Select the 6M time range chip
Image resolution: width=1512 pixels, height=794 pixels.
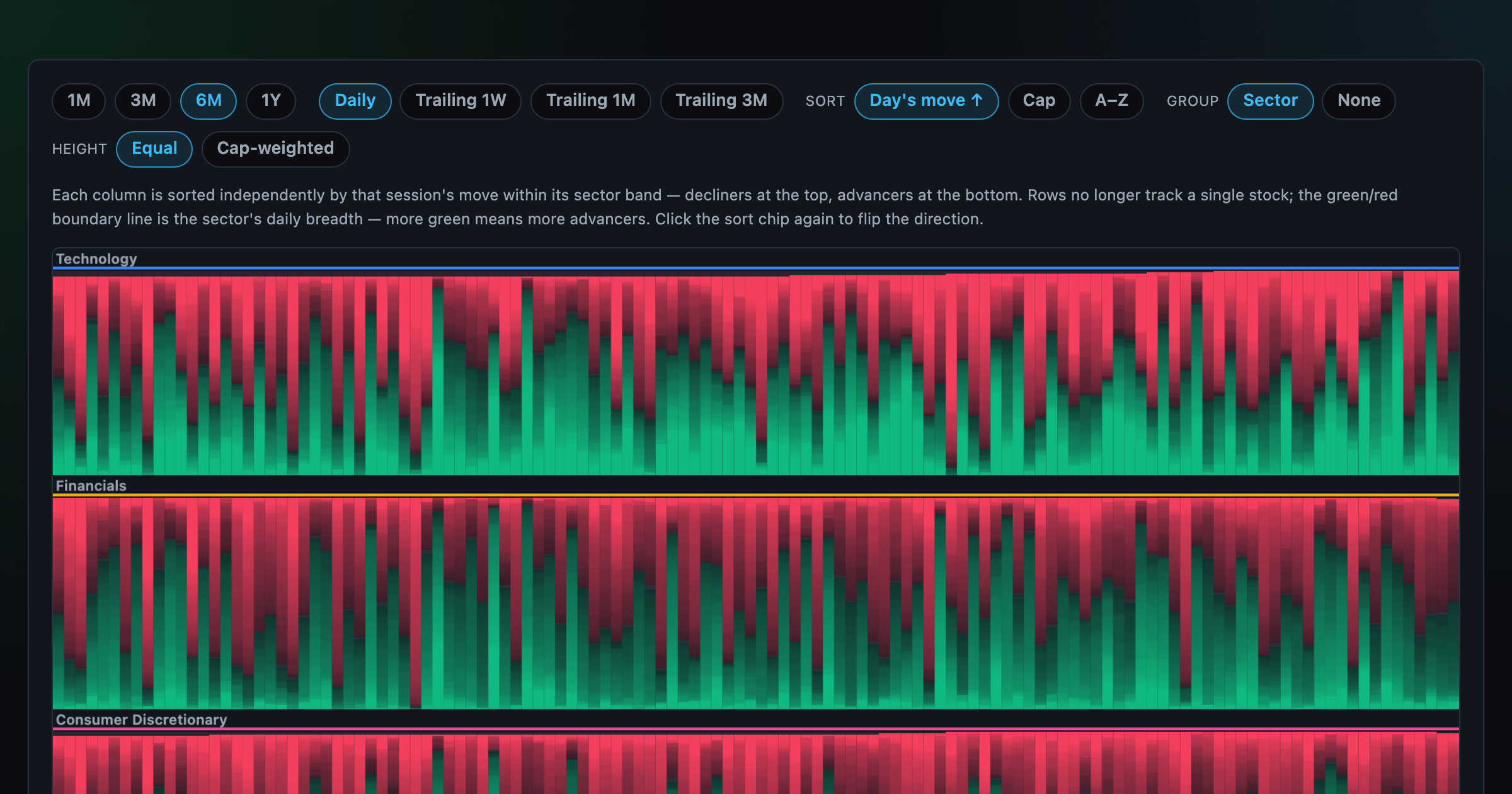tap(209, 101)
